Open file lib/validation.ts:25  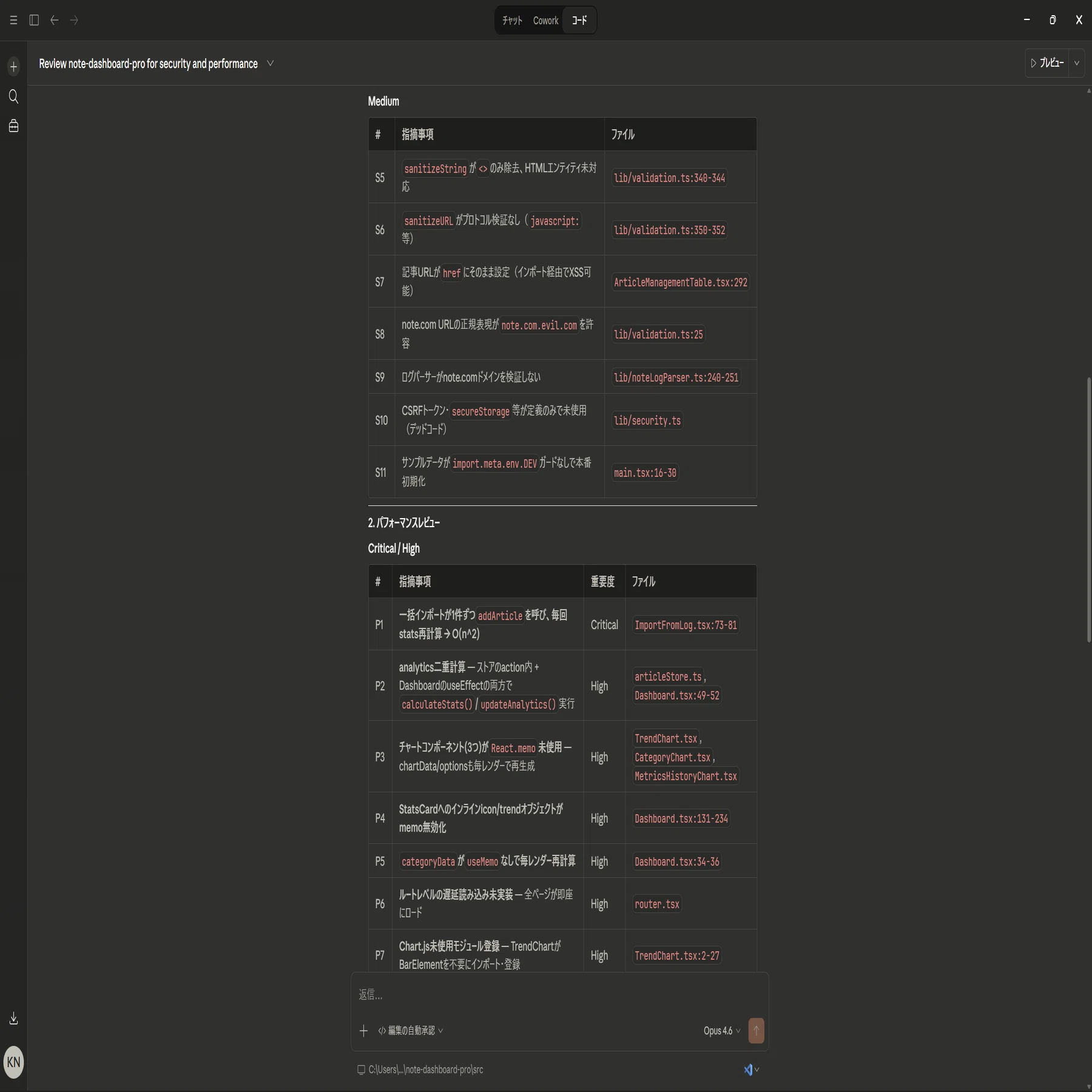pyautogui.click(x=658, y=334)
